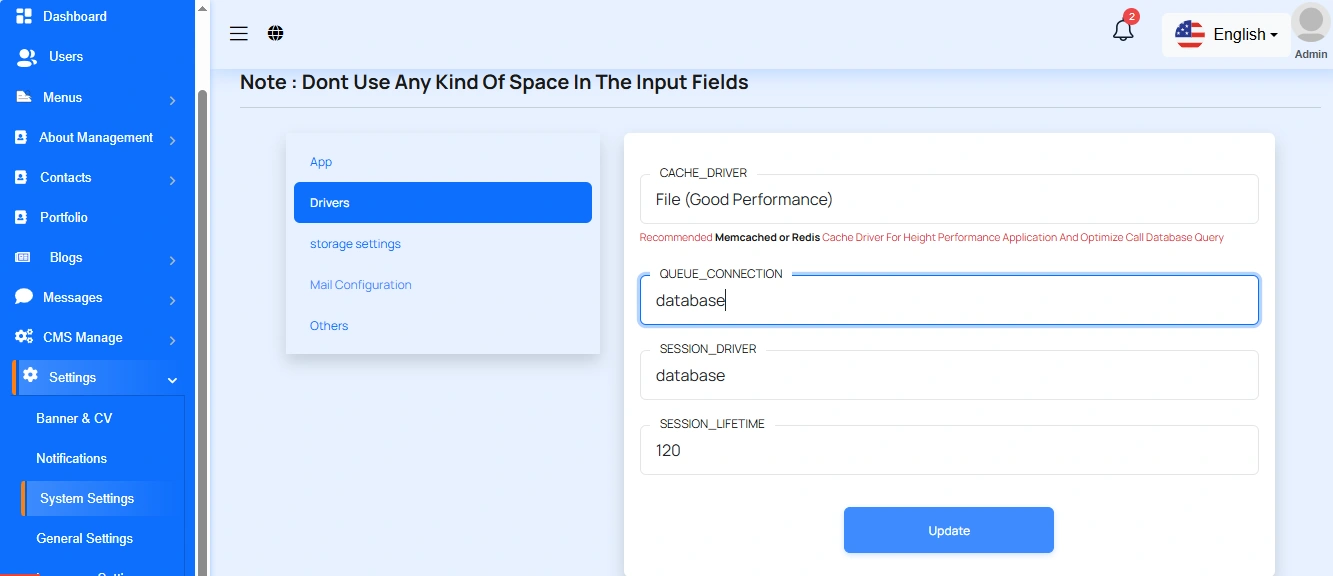Expand the About Management chevron
The height and width of the screenshot is (576, 1333).
click(x=172, y=140)
